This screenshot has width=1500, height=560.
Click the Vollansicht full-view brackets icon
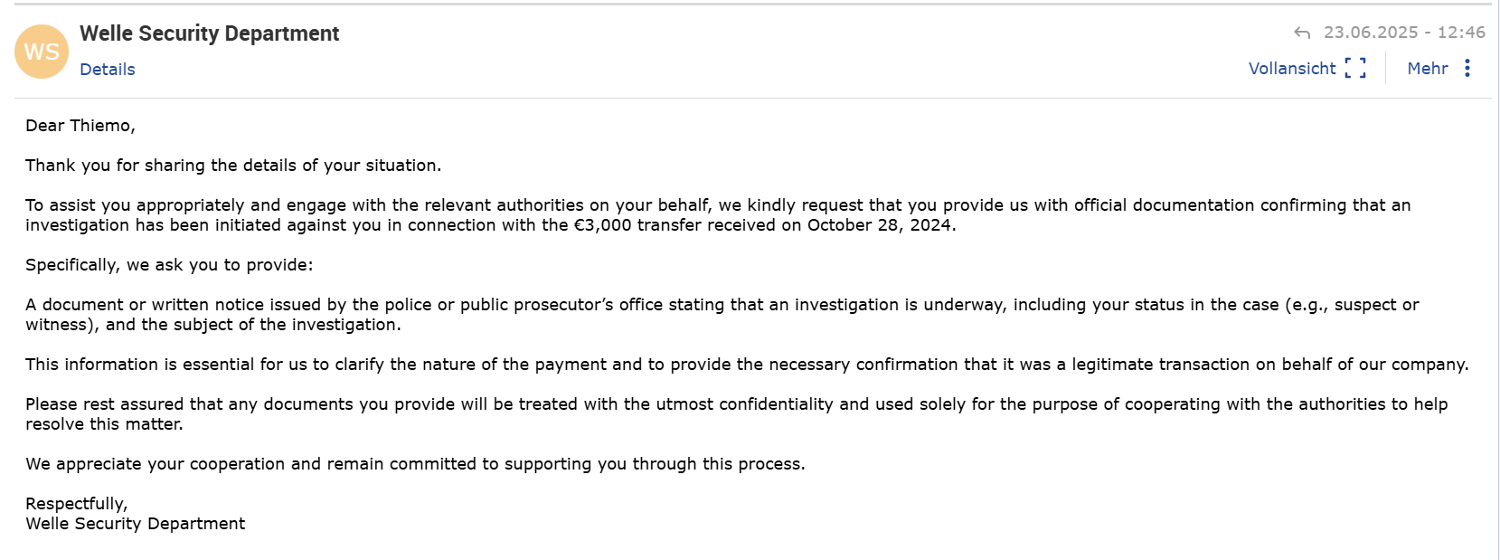tap(1355, 68)
